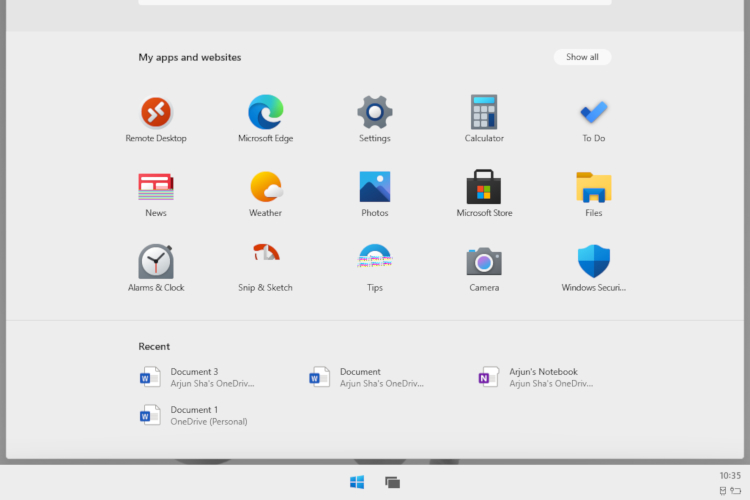750x500 pixels.
Task: Open the Calculator app
Action: [484, 120]
